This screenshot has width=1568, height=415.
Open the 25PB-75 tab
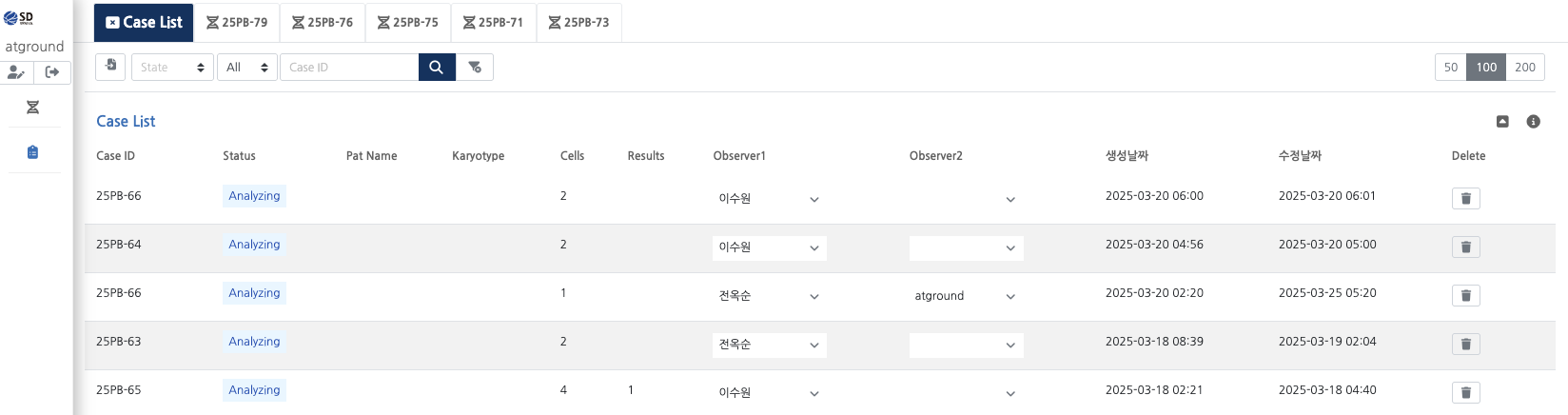[408, 22]
